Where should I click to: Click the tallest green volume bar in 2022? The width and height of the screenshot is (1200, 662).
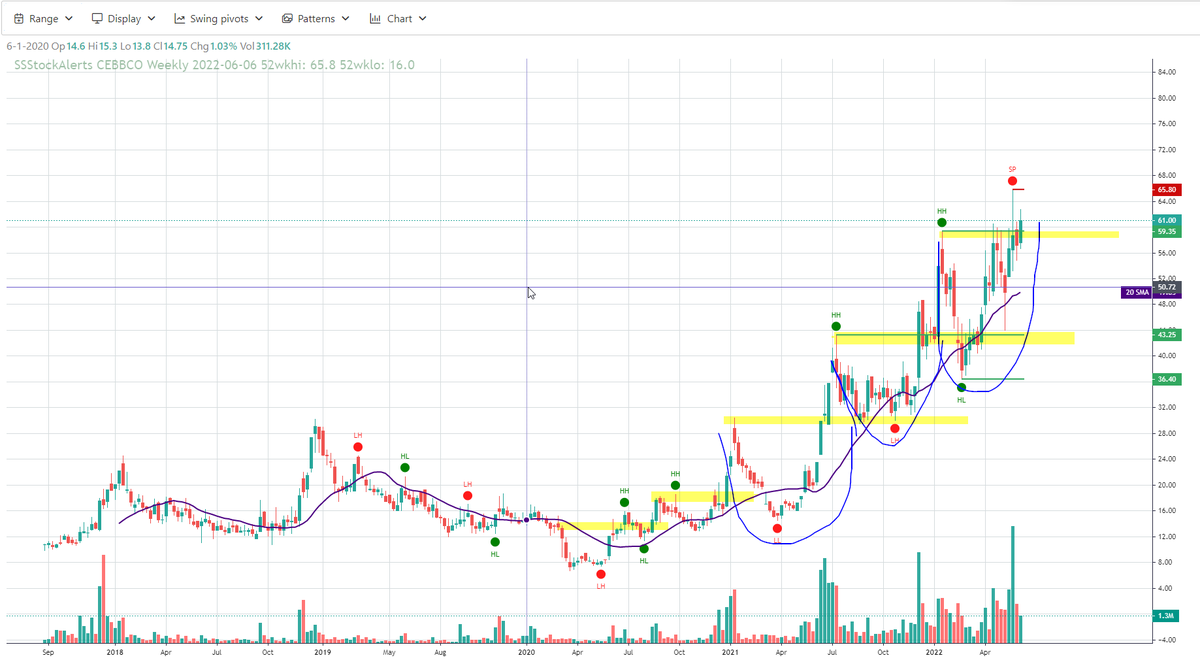coord(1013,583)
